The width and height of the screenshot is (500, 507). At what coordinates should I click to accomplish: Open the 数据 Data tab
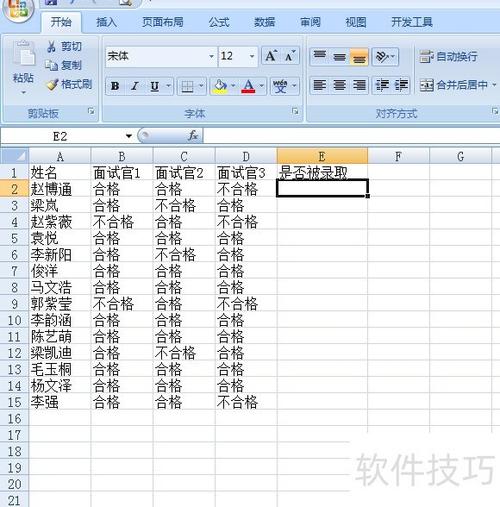tap(265, 22)
